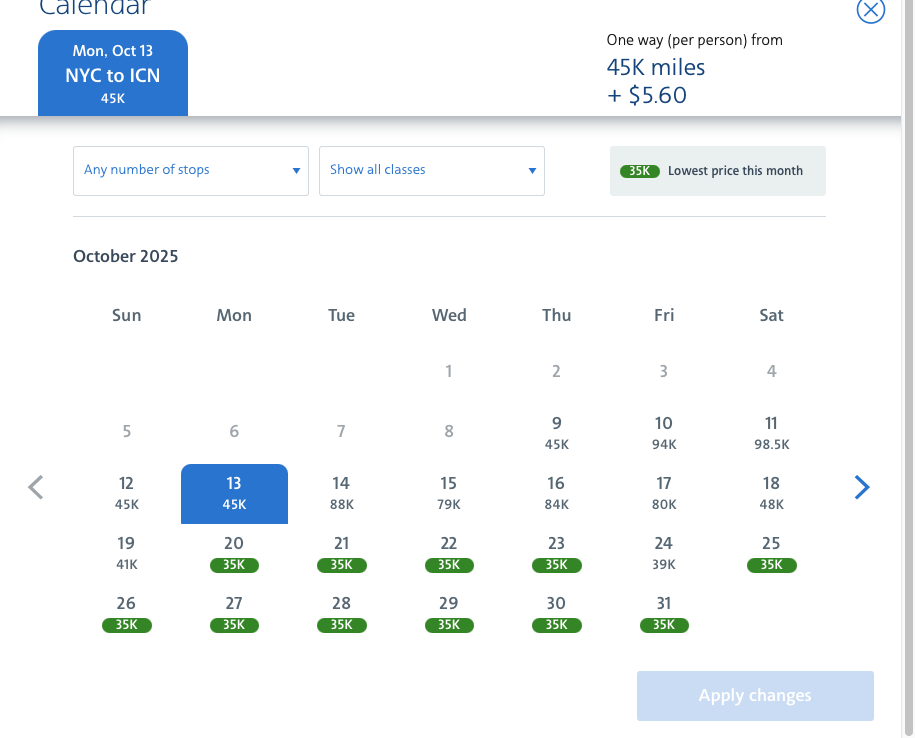
Task: Select October 9 priced at 45K
Action: [557, 433]
